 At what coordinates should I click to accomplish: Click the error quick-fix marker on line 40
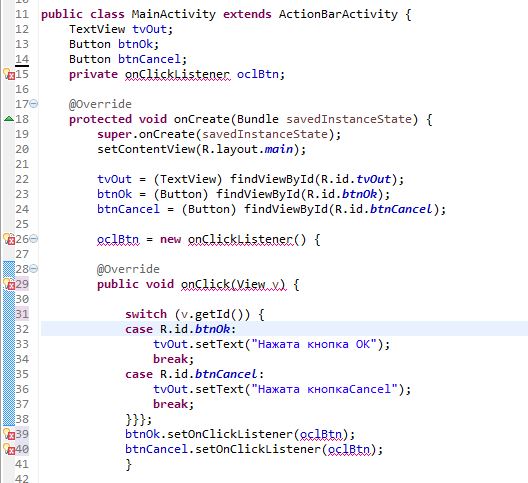(9, 449)
